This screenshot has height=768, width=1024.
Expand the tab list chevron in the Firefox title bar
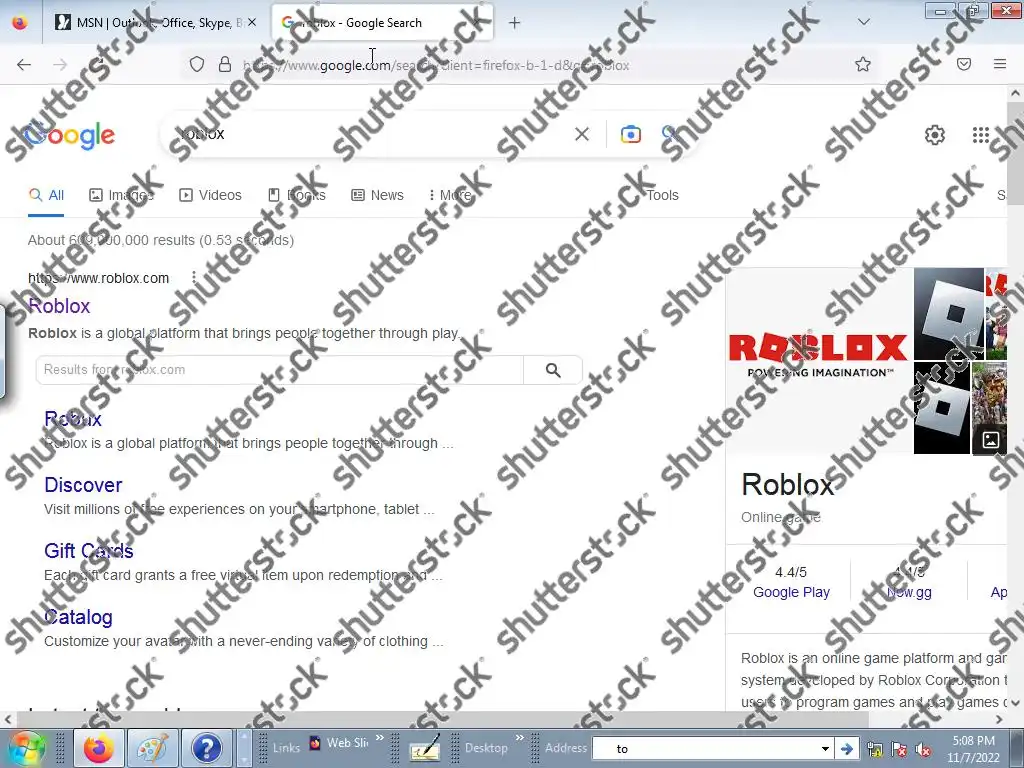pyautogui.click(x=863, y=22)
